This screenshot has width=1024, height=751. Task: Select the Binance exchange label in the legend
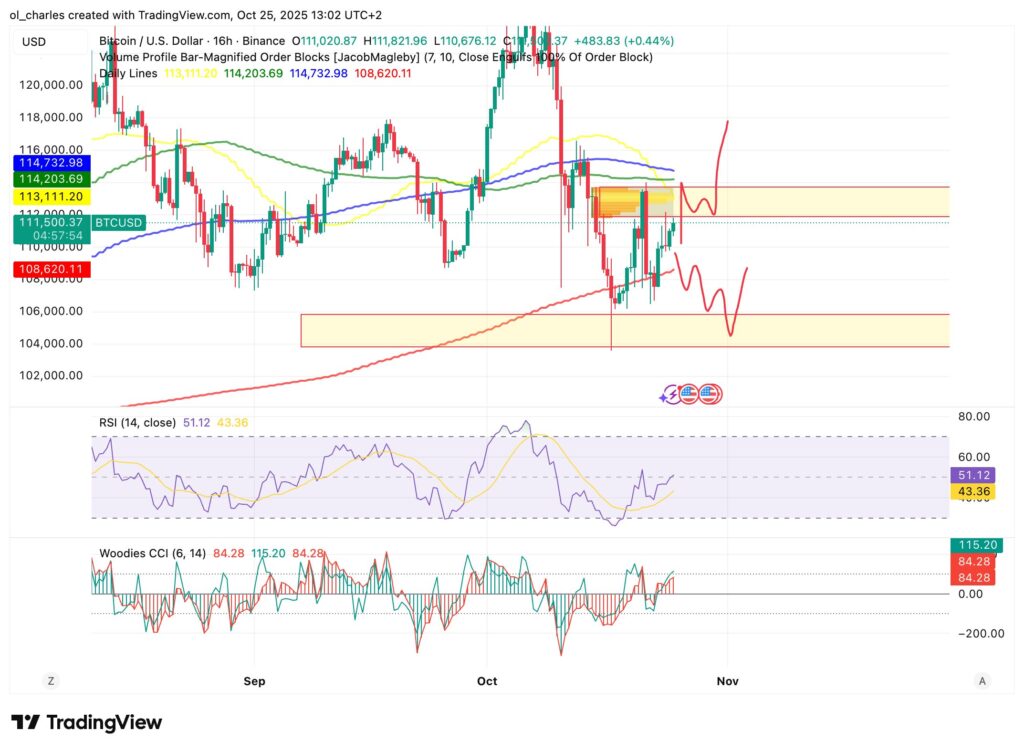266,42
